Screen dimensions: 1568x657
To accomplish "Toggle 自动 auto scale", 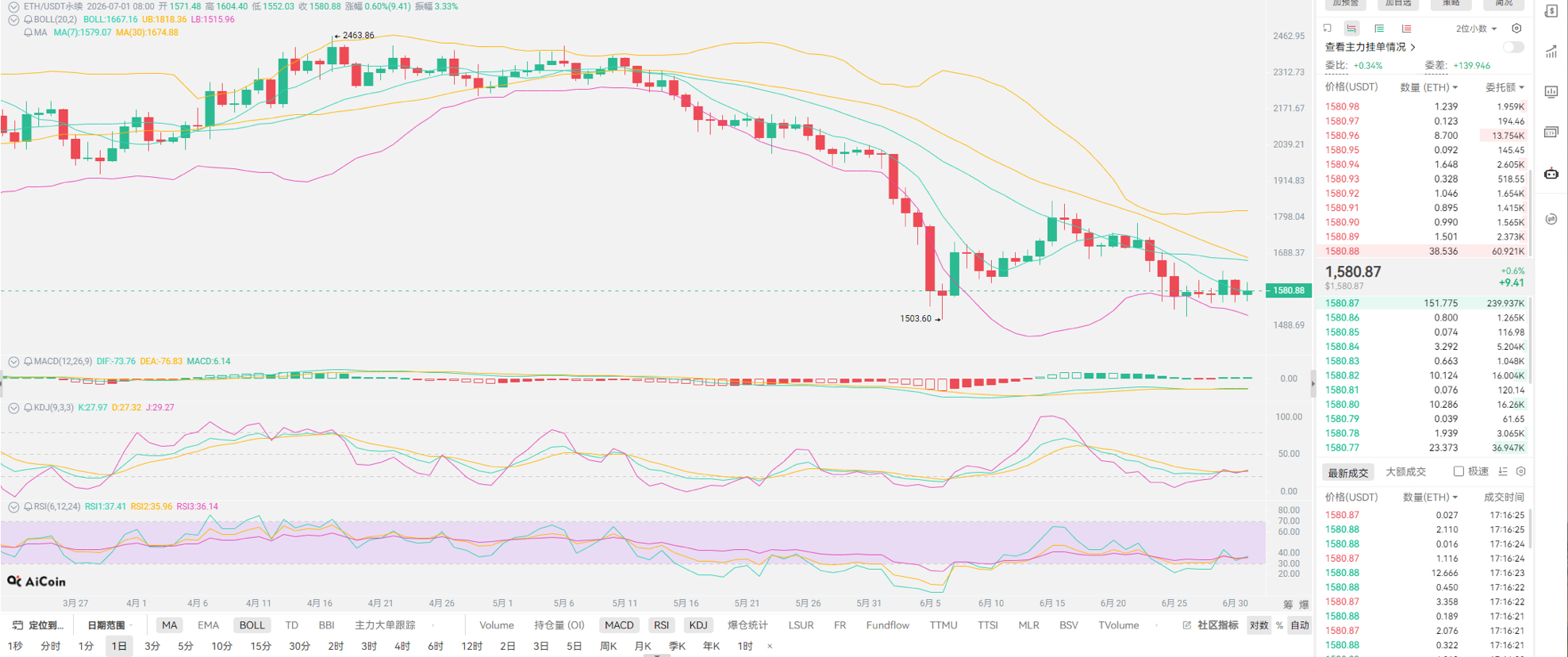I will (x=1300, y=625).
